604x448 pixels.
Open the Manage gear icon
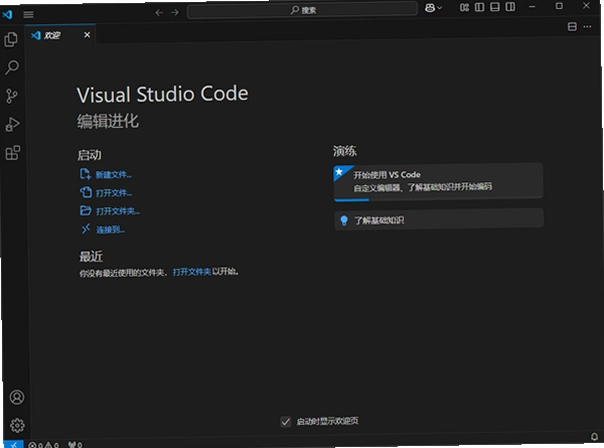click(x=17, y=425)
